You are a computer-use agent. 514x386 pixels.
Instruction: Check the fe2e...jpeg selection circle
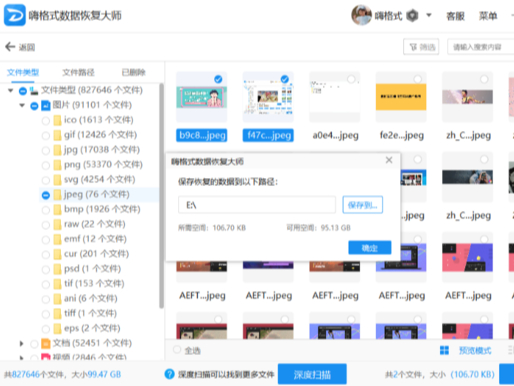417,79
